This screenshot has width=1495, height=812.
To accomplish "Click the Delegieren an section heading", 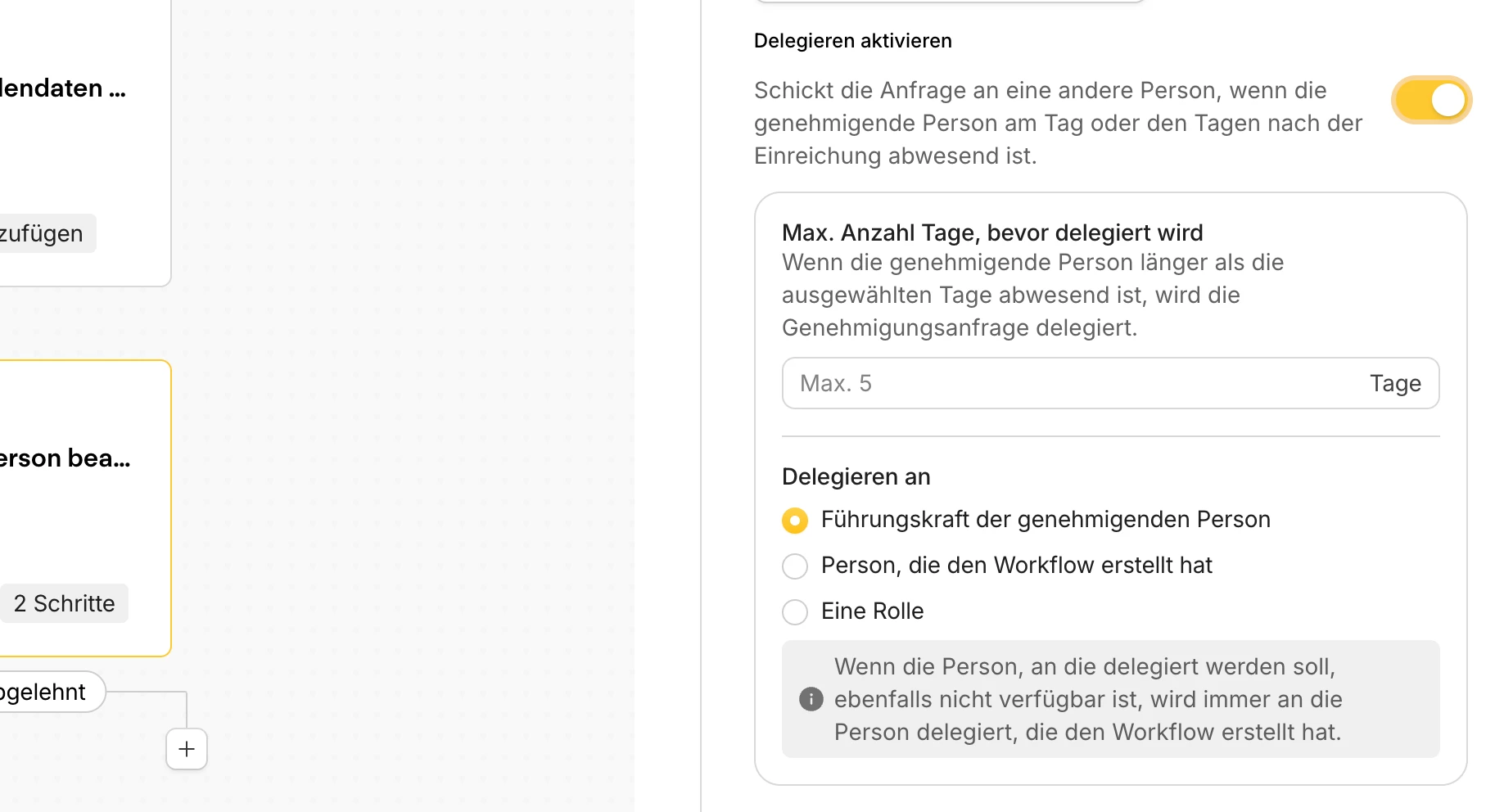I will pyautogui.click(x=856, y=476).
